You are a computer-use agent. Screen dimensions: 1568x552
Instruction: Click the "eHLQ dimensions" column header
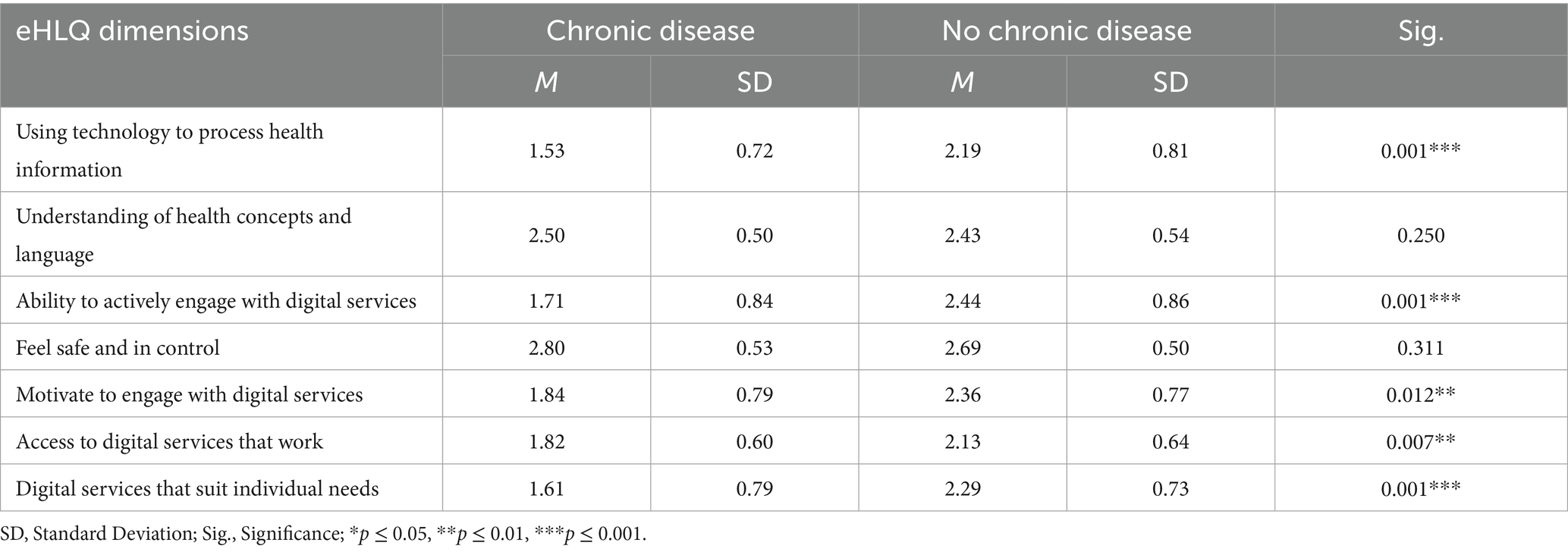click(x=132, y=31)
